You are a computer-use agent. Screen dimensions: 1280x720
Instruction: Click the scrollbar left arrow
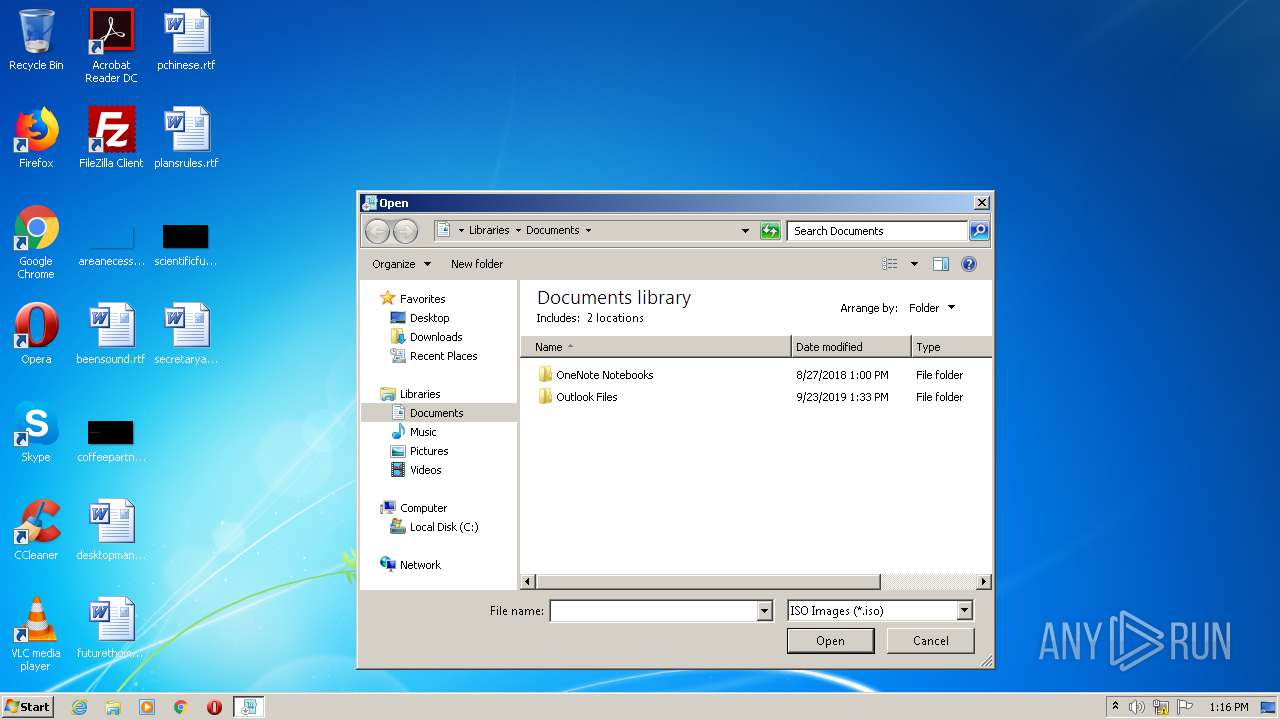coord(529,582)
